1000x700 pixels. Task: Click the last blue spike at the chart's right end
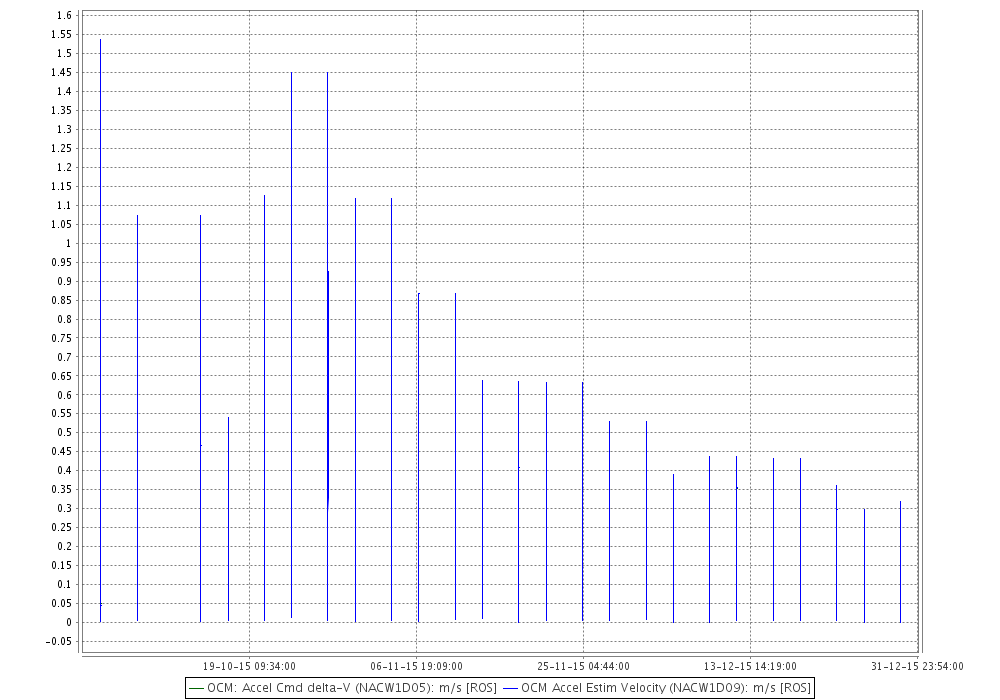[x=901, y=562]
